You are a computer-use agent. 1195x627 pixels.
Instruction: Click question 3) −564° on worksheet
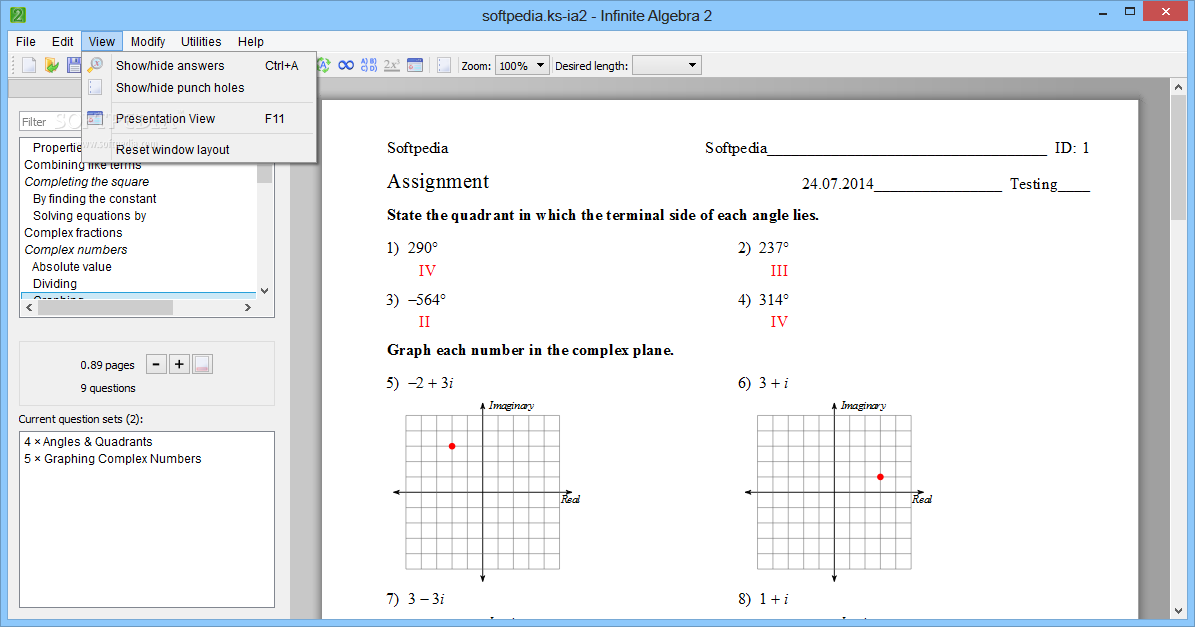(x=416, y=299)
